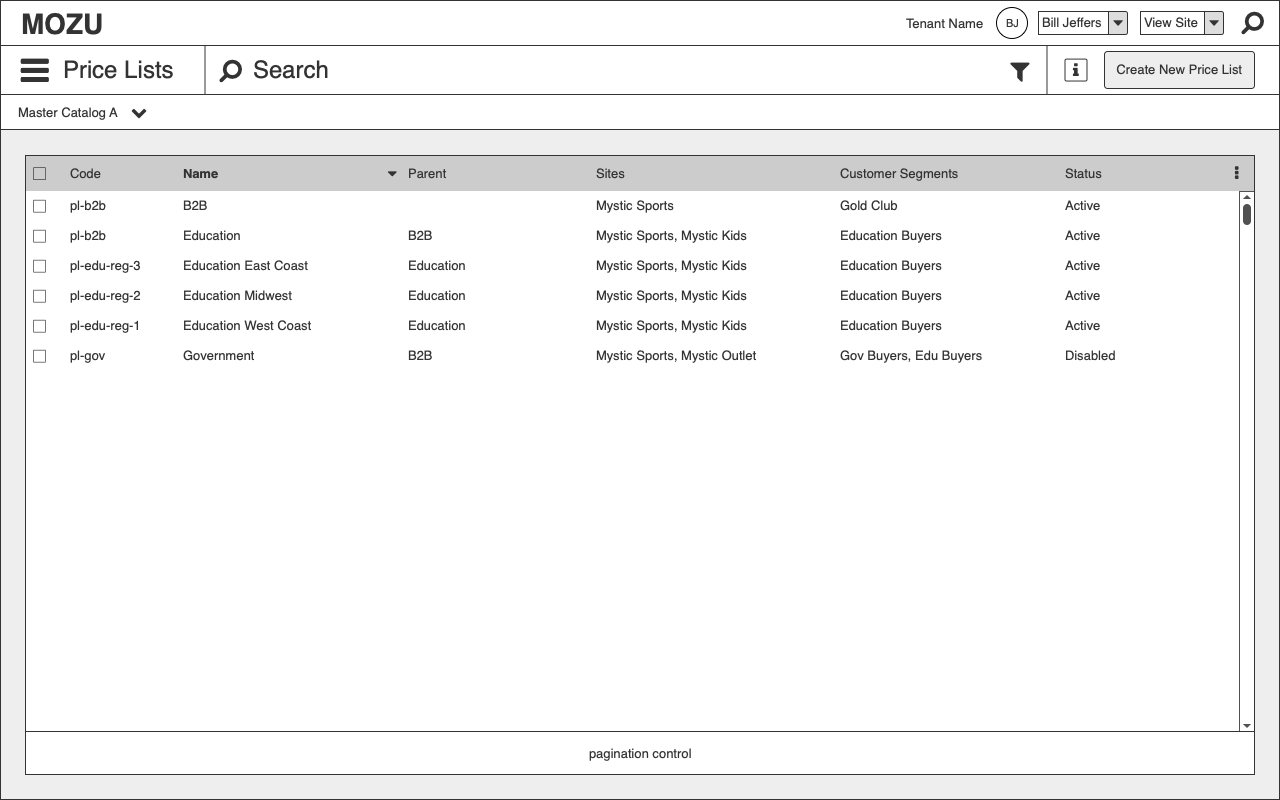Click the Name column sort arrow
The height and width of the screenshot is (800, 1280).
pyautogui.click(x=392, y=174)
